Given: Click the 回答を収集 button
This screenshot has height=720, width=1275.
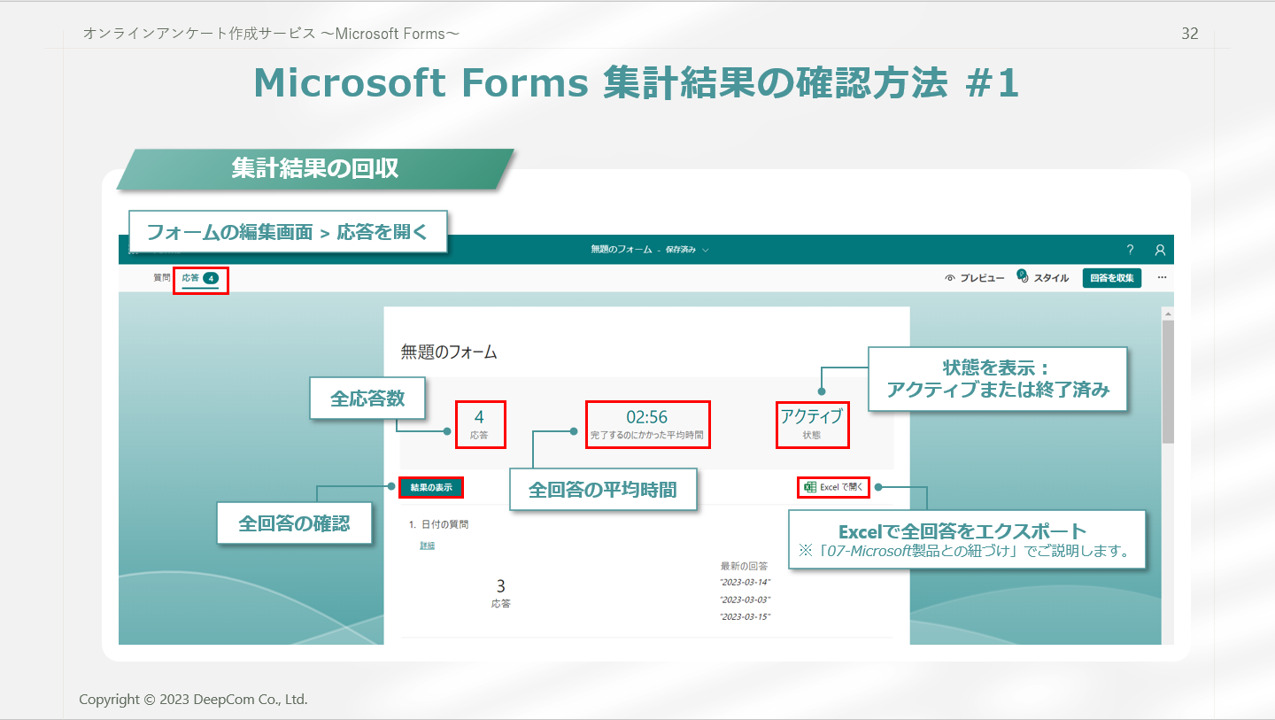Looking at the screenshot, I should coord(1111,278).
